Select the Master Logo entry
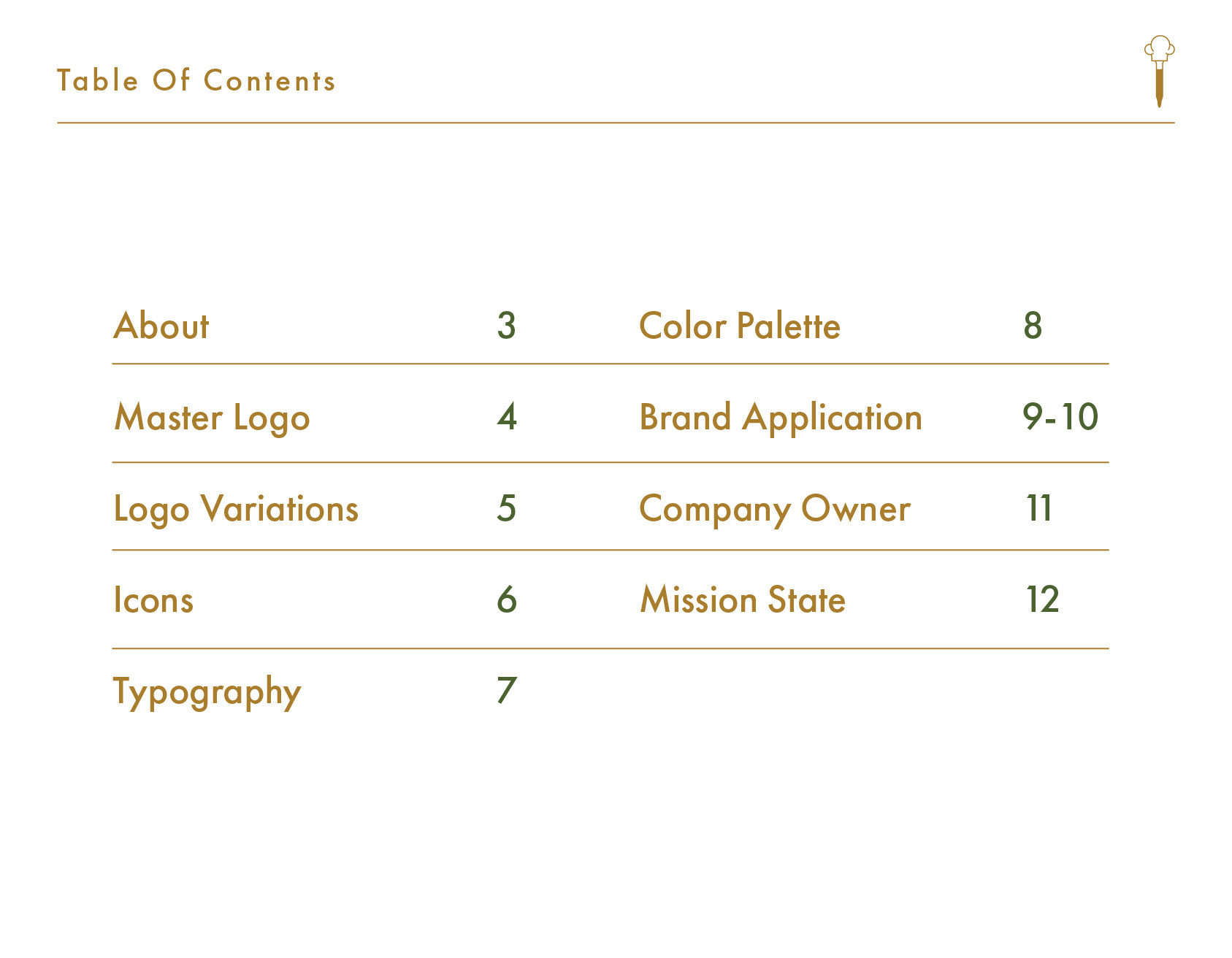 pyautogui.click(x=212, y=419)
